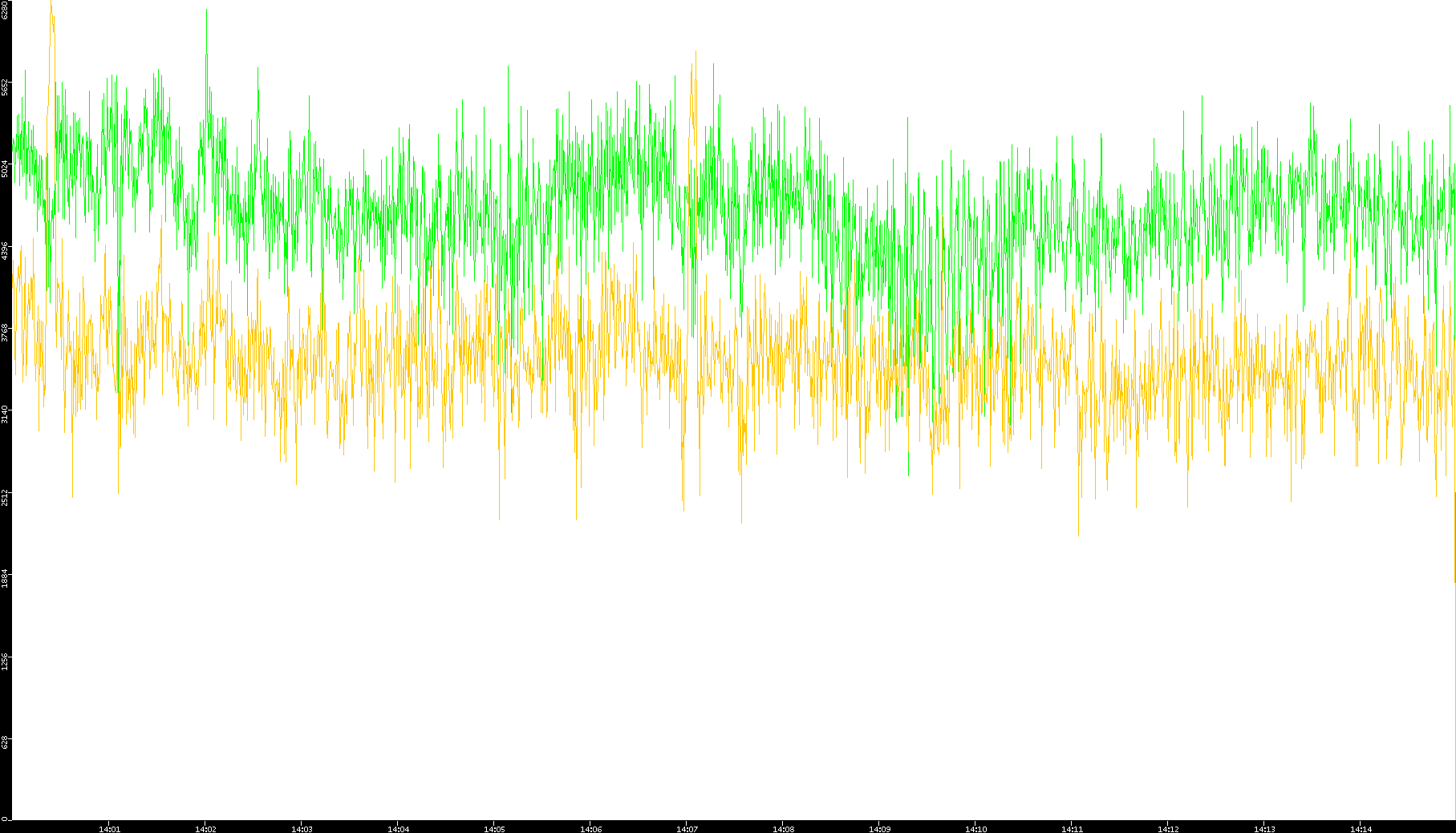This screenshot has height=833, width=1456.
Task: Click the 14:06 tick label
Action: coord(590,829)
